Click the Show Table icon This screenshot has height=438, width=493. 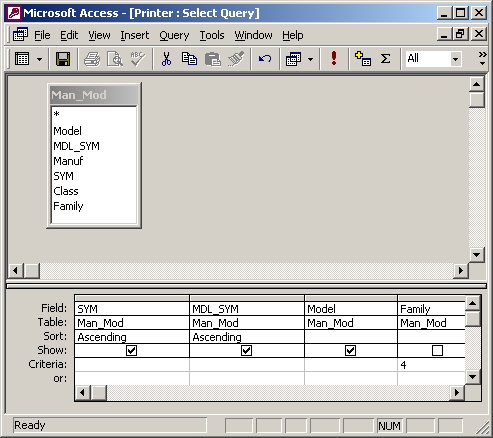tap(363, 59)
